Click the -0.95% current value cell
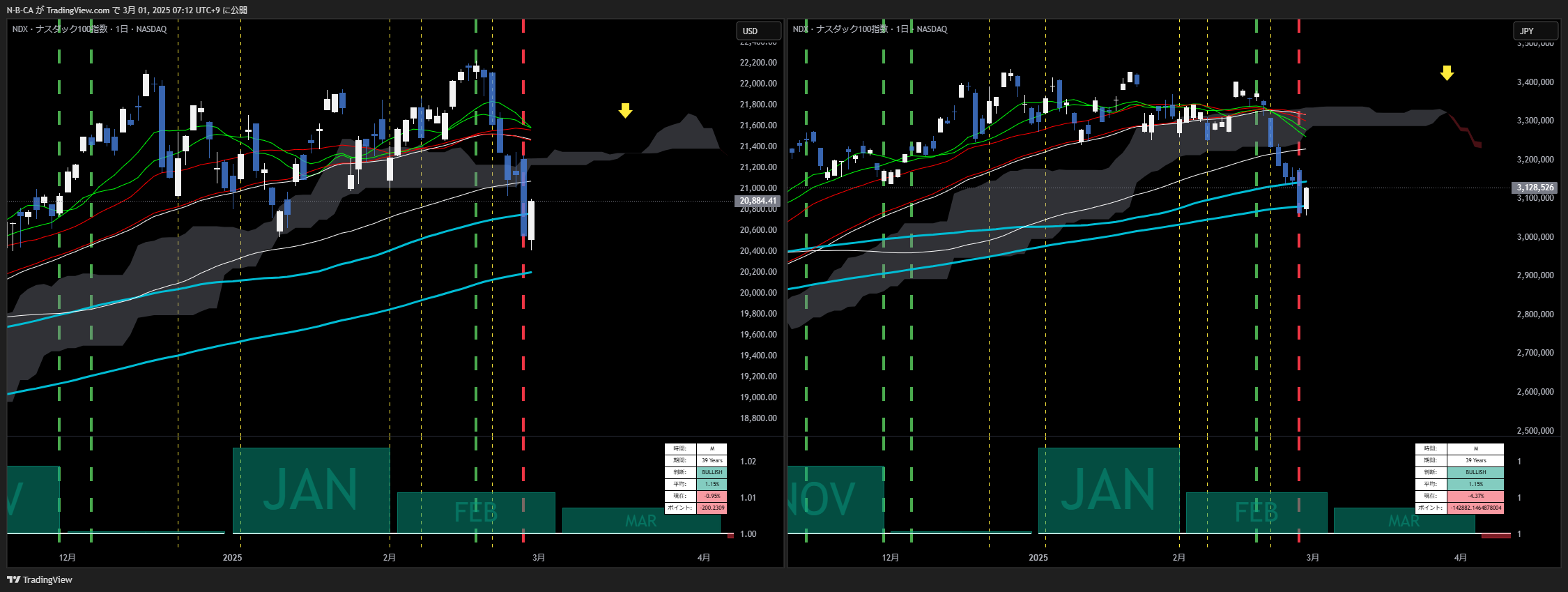 click(x=712, y=496)
